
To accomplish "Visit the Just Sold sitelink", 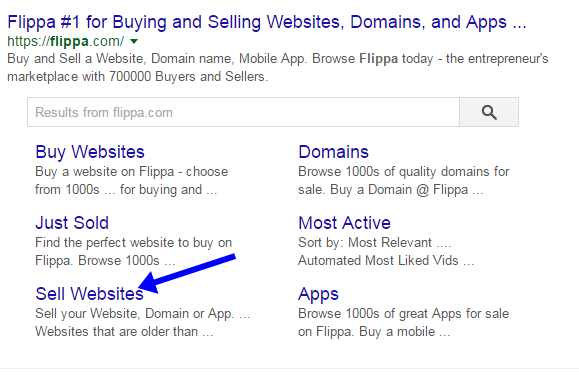I will click(x=72, y=223).
